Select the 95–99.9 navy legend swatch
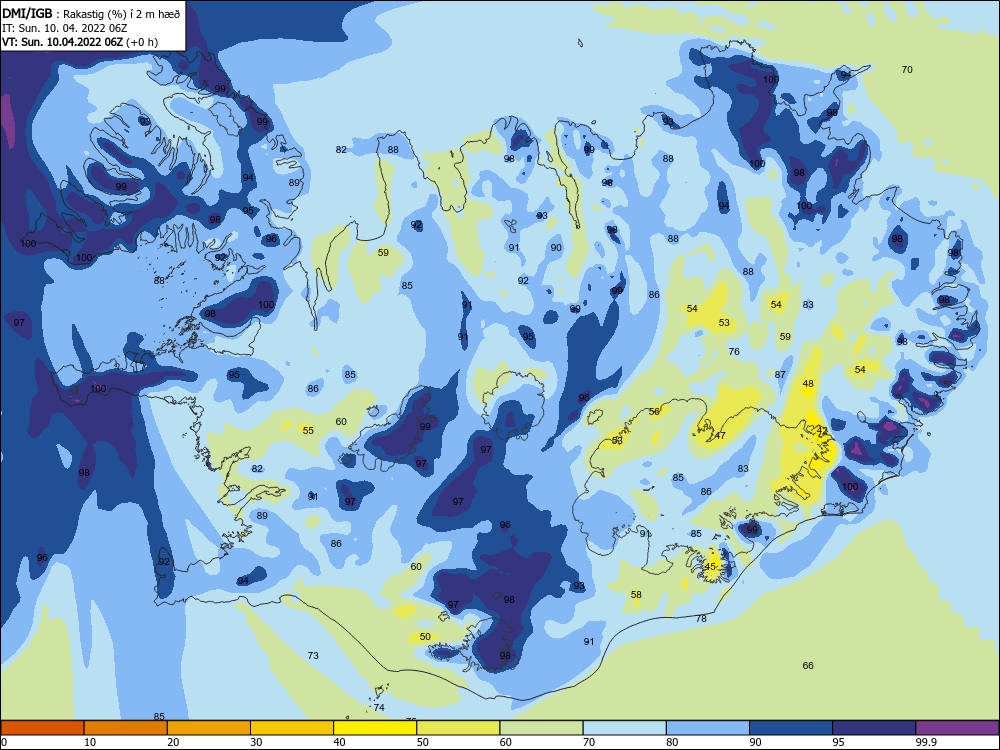This screenshot has width=1000, height=750. point(874,728)
